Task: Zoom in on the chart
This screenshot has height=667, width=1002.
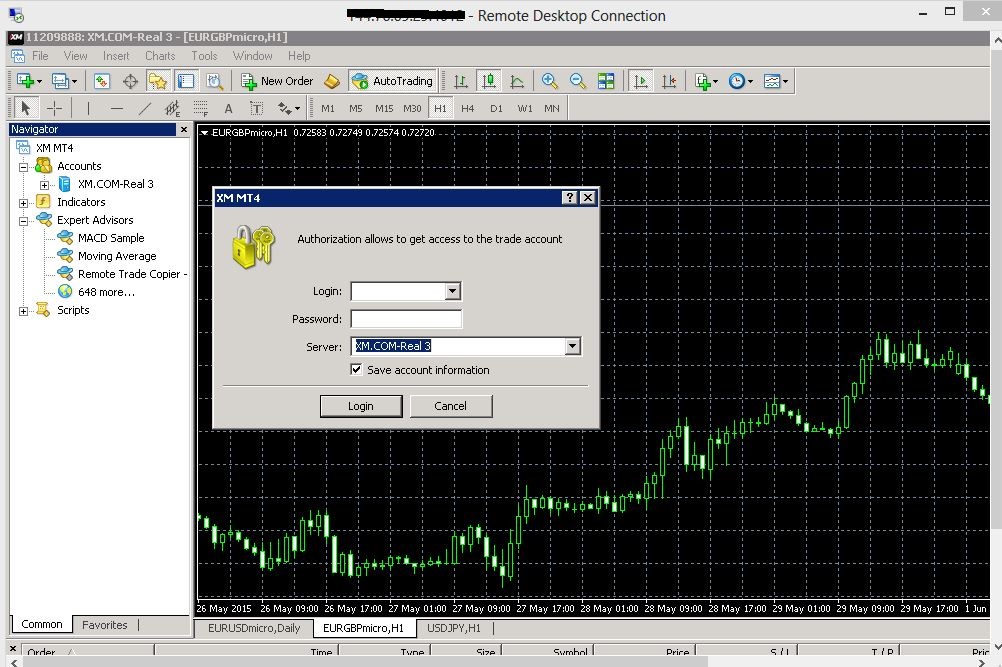Action: (550, 81)
